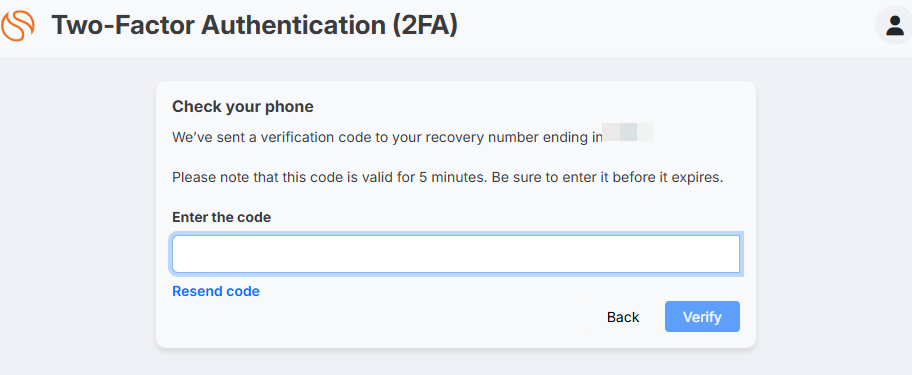Click the blurred recovery number digits
The image size is (912, 375).
[x=628, y=132]
